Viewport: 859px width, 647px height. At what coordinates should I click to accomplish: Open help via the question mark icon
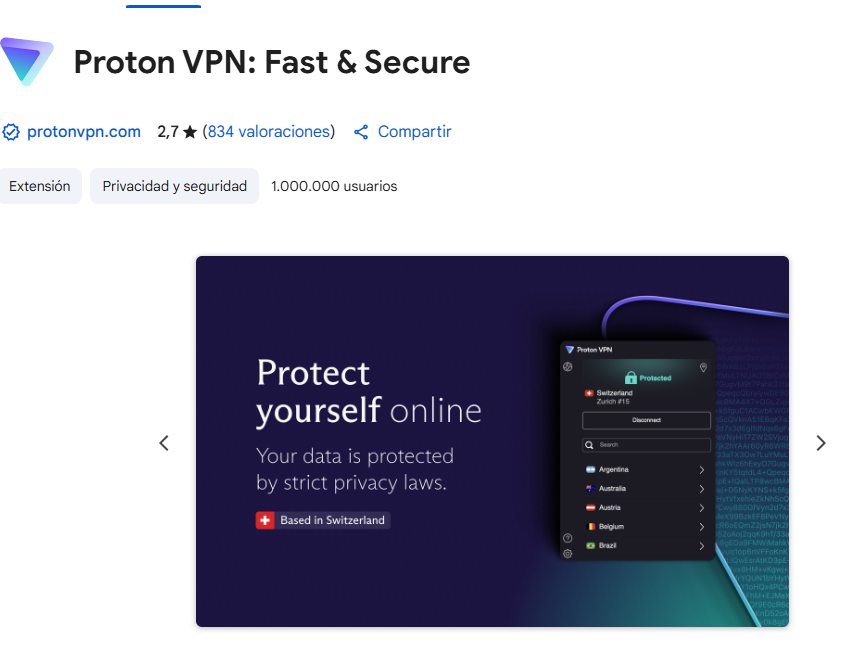coord(568,538)
